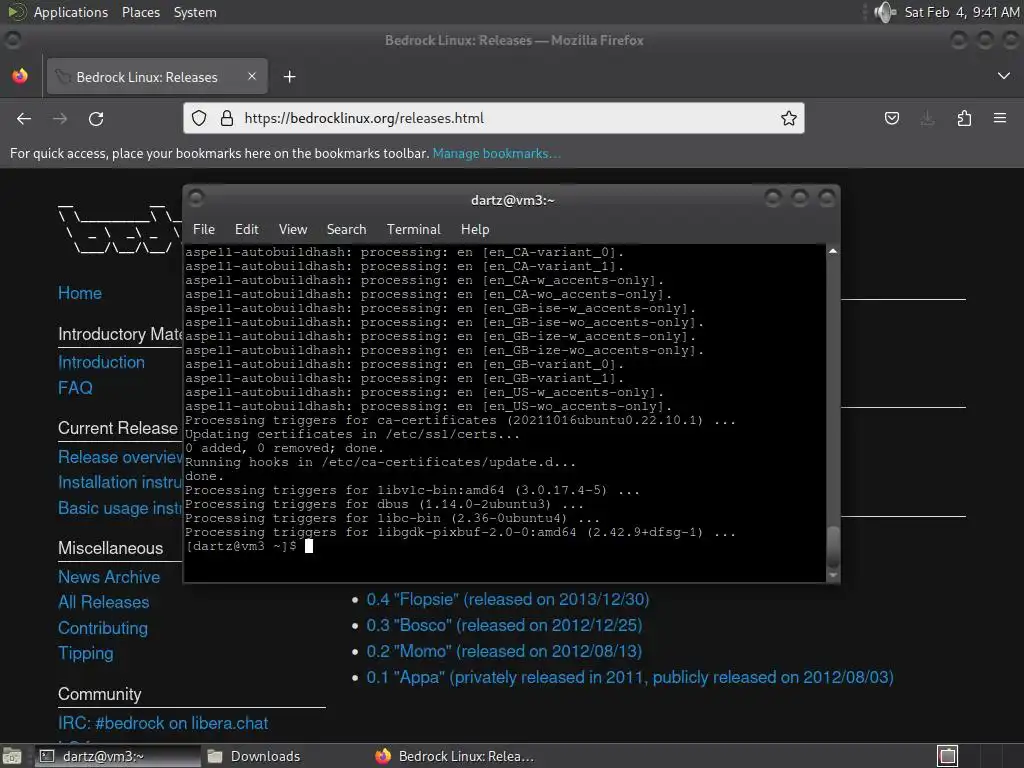Screen dimensions: 1024x768
Task: Bookmark this page with star icon
Action: pyautogui.click(x=789, y=118)
